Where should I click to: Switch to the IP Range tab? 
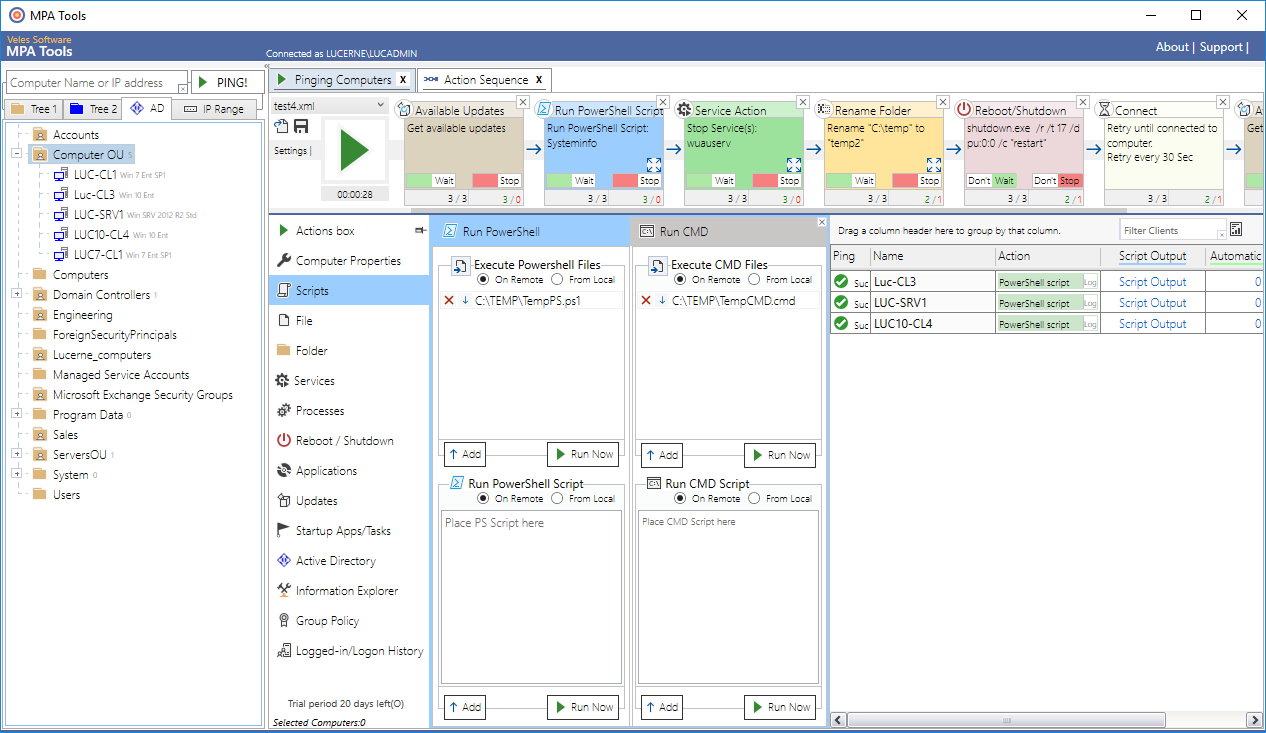point(214,109)
